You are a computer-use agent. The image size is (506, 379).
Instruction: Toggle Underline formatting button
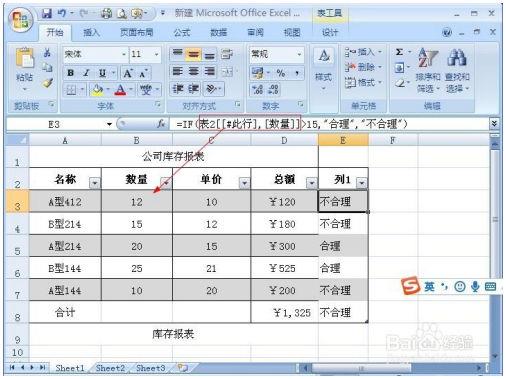(x=102, y=73)
